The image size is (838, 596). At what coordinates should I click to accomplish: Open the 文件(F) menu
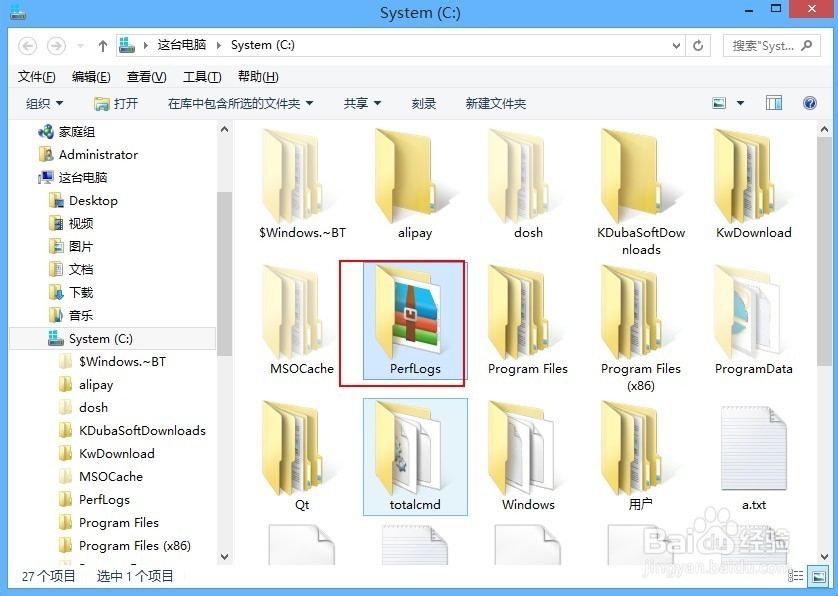coord(36,76)
